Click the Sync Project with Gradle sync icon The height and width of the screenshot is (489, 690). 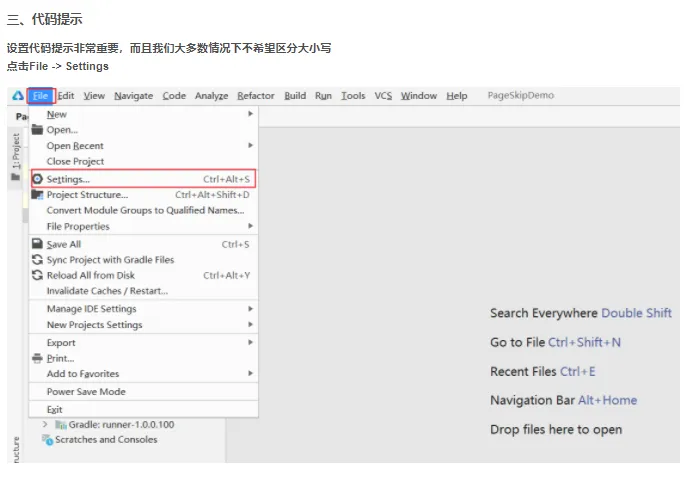pos(38,260)
